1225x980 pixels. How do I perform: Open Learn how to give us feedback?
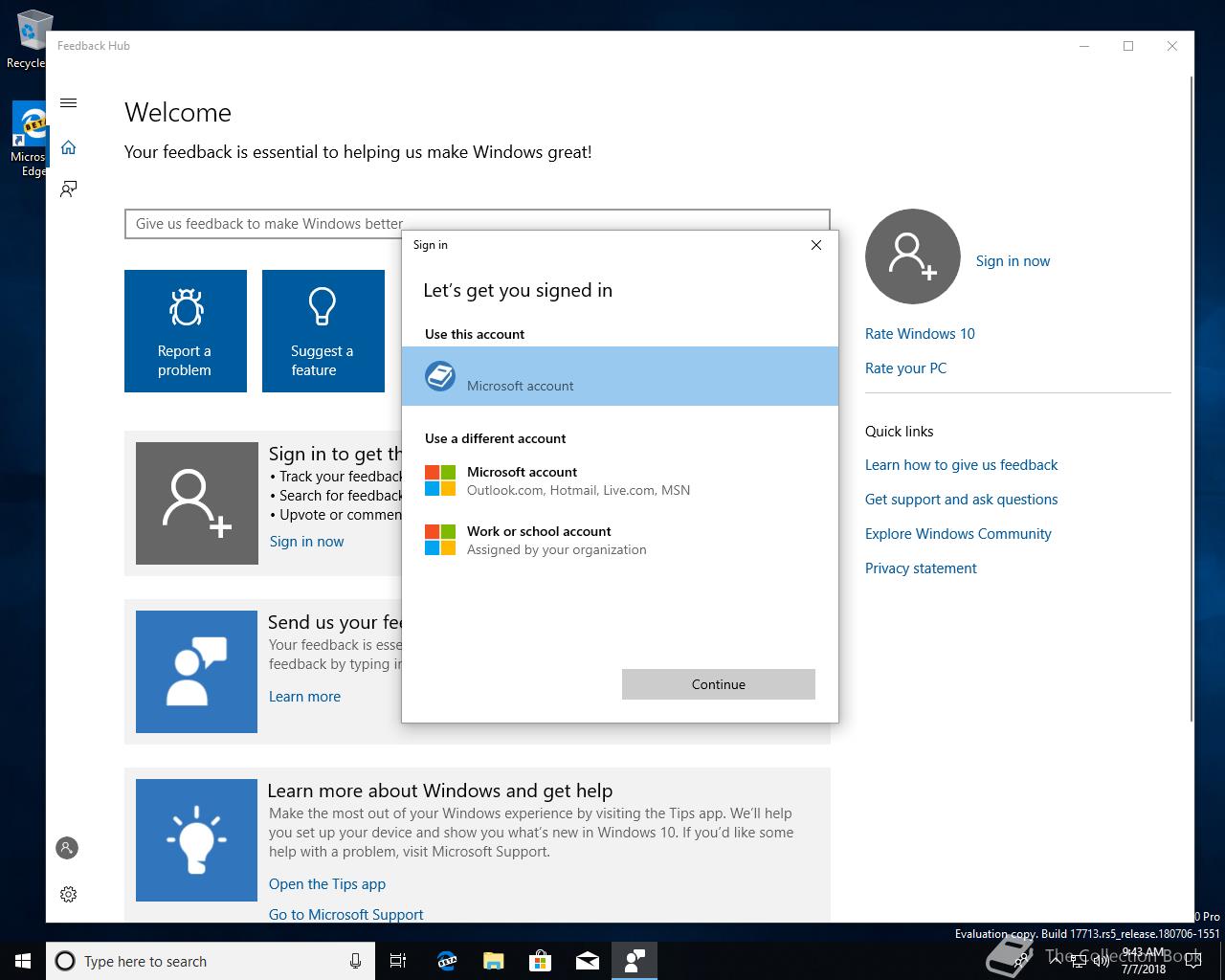[961, 465]
